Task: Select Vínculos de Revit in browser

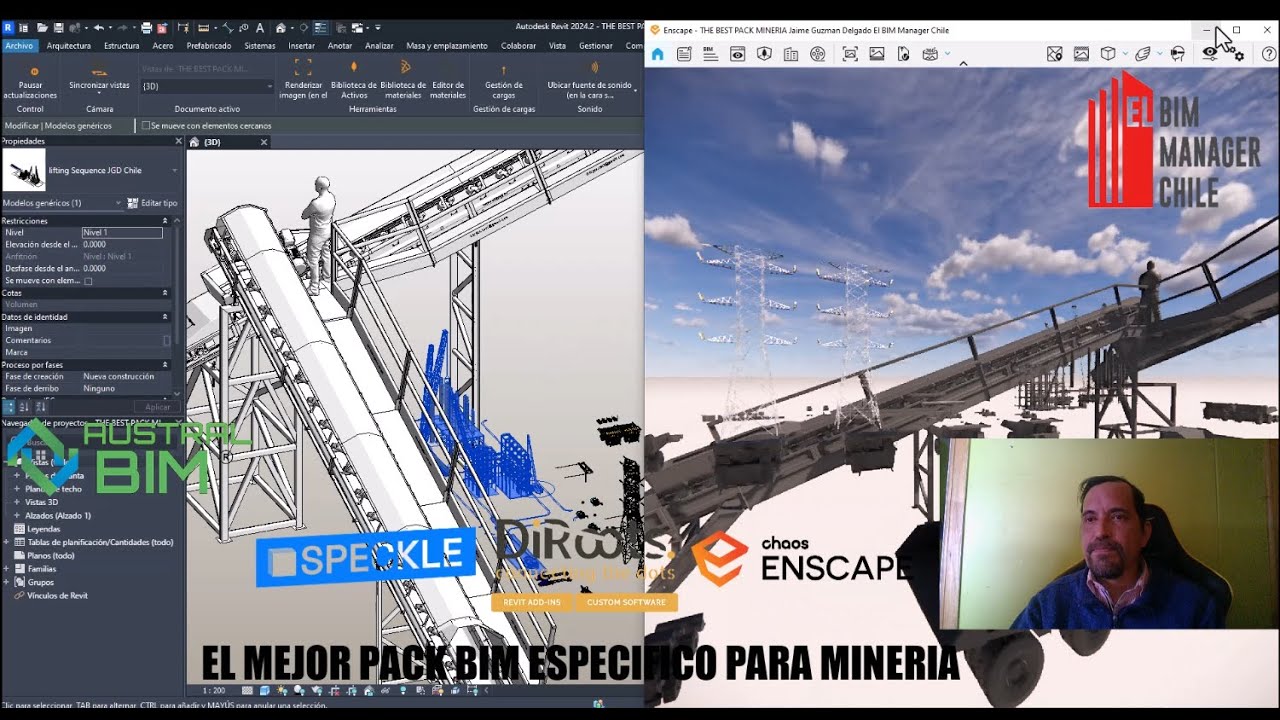Action: [x=57, y=595]
